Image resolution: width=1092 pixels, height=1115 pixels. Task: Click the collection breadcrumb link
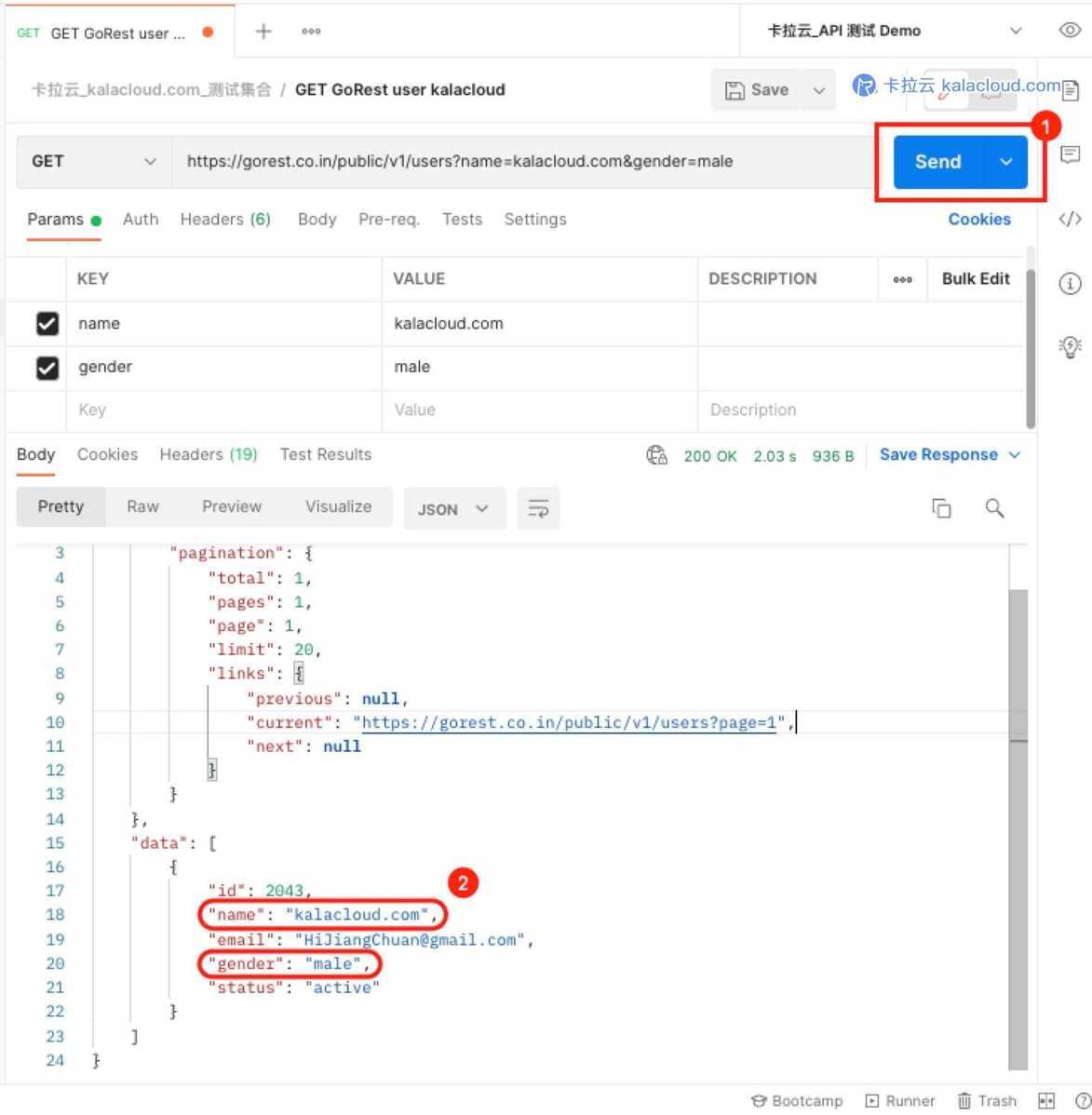click(152, 90)
